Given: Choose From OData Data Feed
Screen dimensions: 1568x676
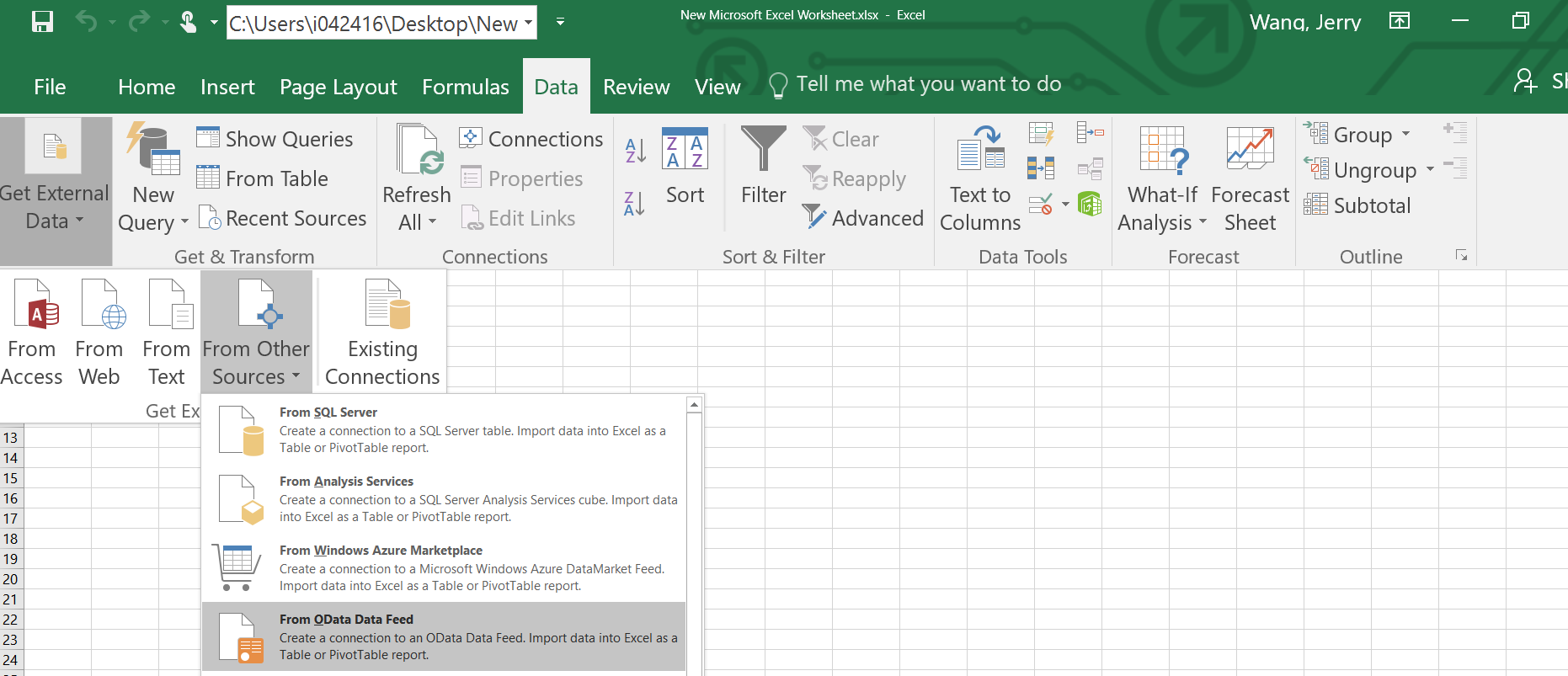Looking at the screenshot, I should (444, 636).
